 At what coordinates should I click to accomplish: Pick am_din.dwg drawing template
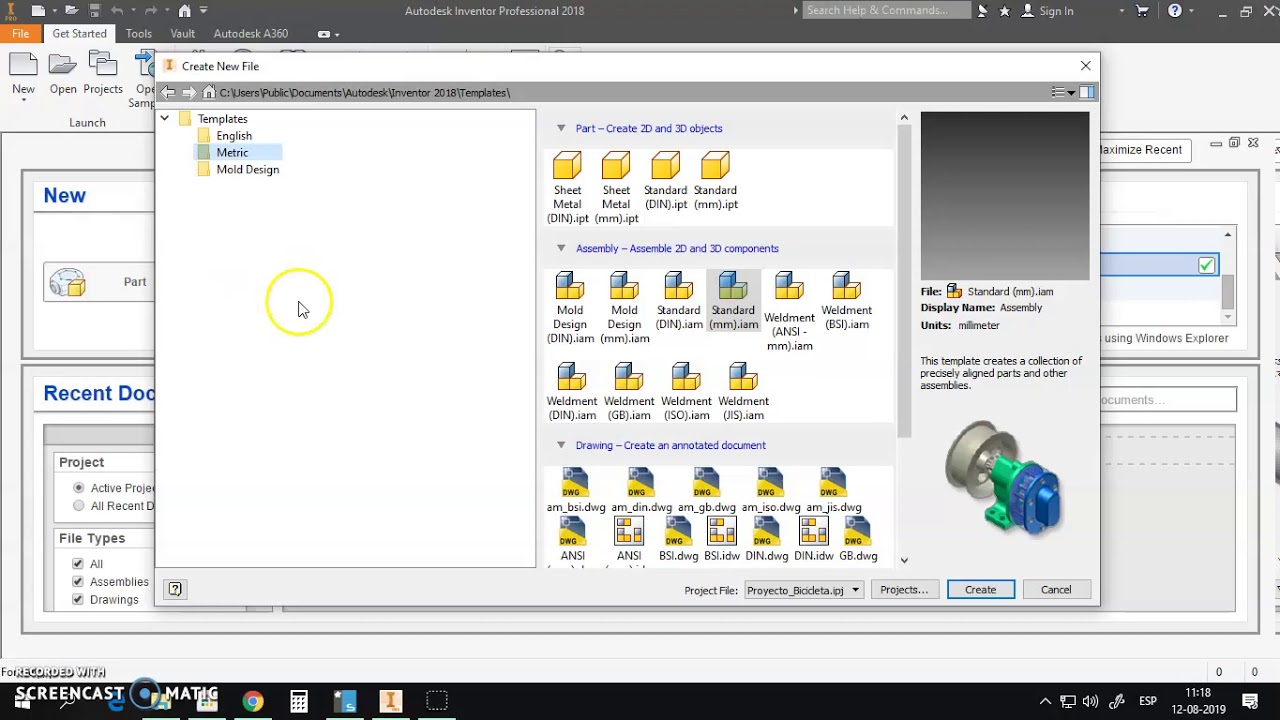[x=641, y=491]
